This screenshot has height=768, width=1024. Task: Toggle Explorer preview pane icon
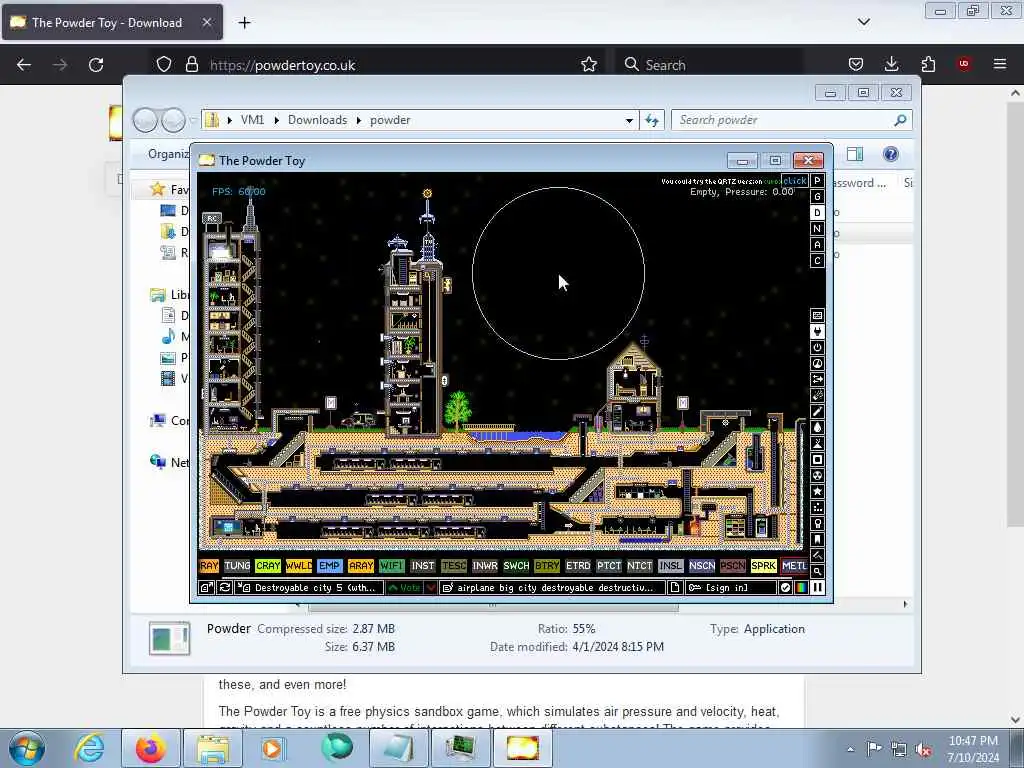tap(855, 154)
